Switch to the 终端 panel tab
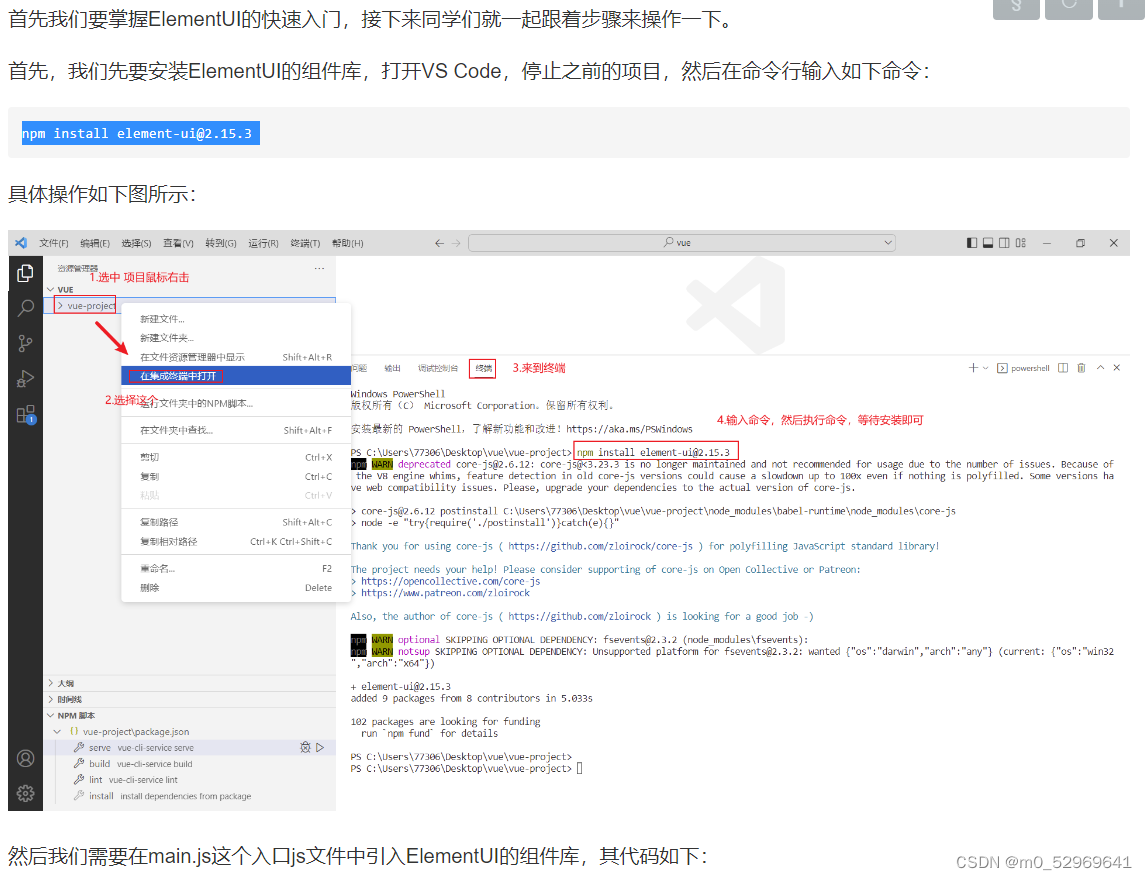 pyautogui.click(x=483, y=368)
